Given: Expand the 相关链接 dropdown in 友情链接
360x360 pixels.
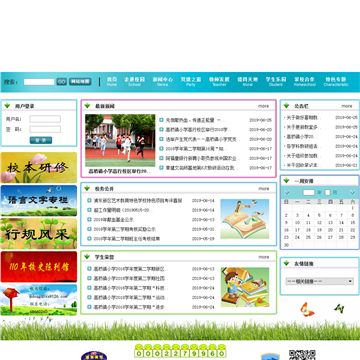Looking at the screenshot, I should point(320,281).
